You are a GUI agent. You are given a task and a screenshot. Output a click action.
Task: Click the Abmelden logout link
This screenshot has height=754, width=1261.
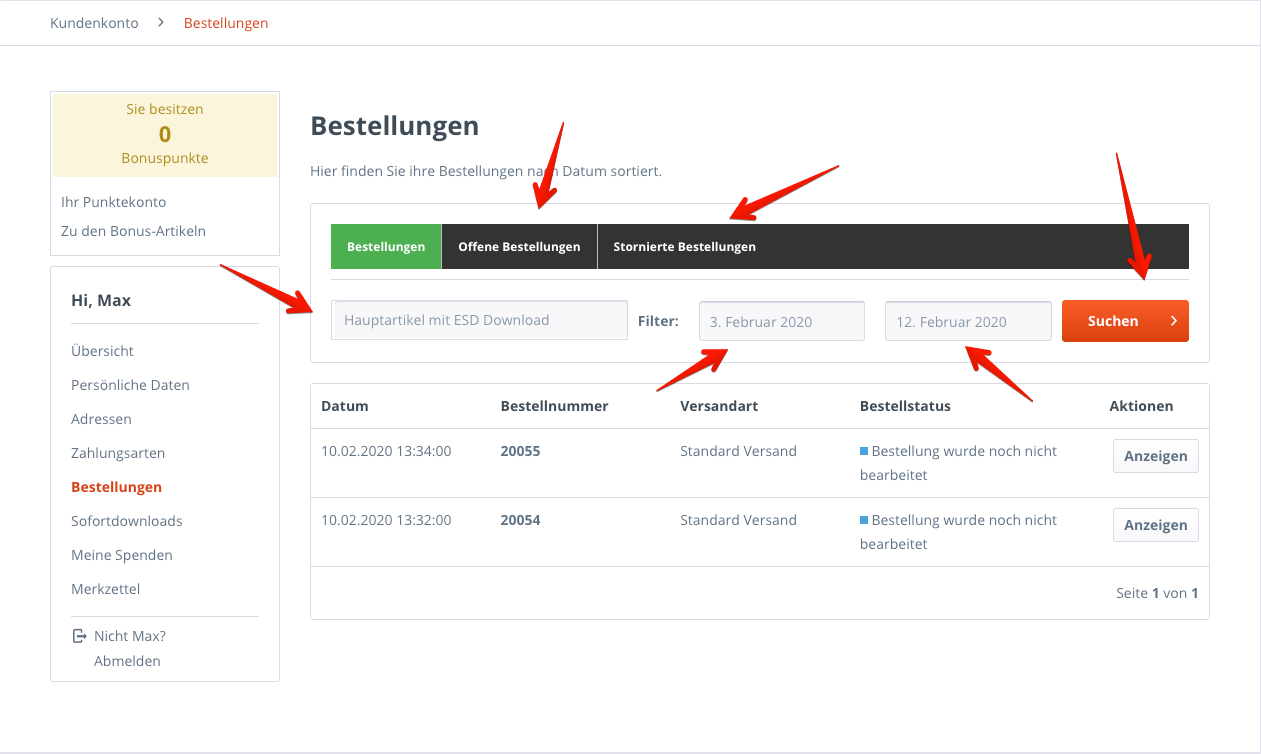[x=127, y=661]
